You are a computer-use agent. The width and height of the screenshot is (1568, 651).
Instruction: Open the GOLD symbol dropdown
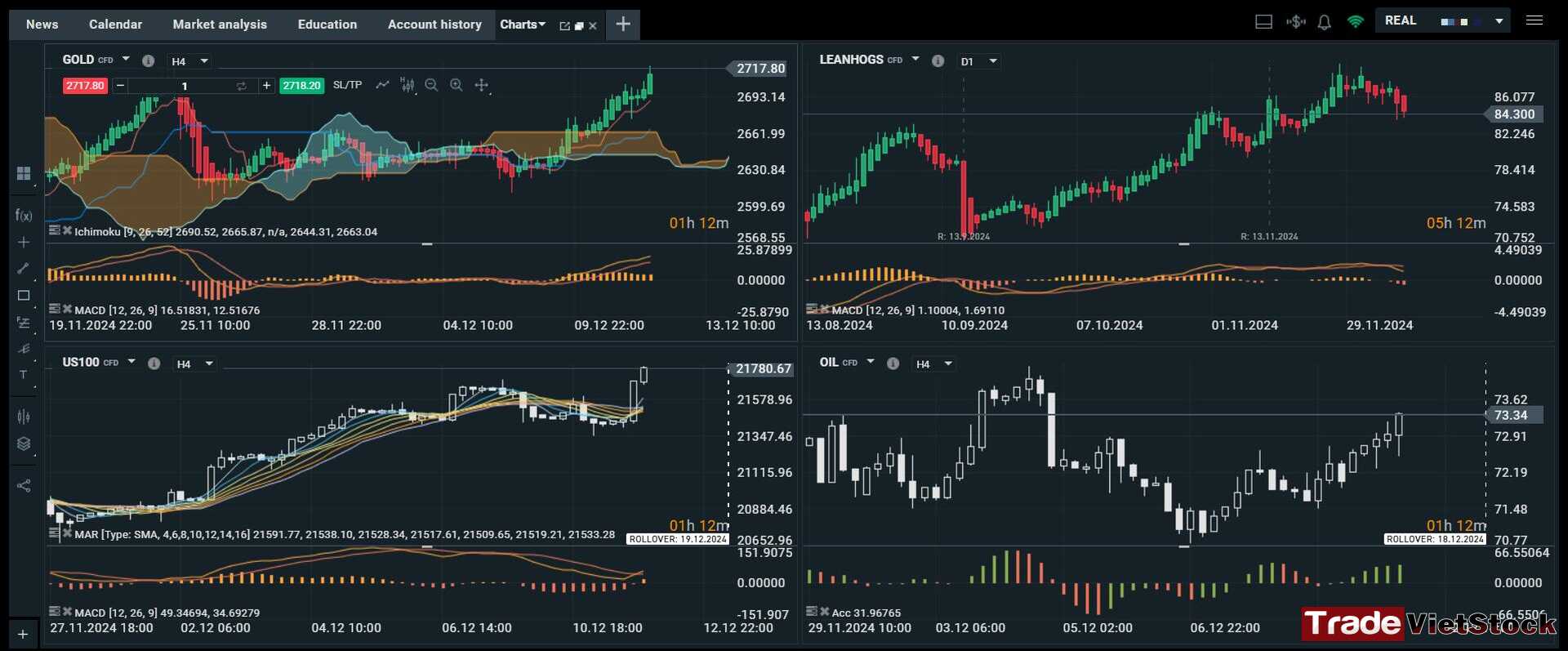(x=126, y=60)
